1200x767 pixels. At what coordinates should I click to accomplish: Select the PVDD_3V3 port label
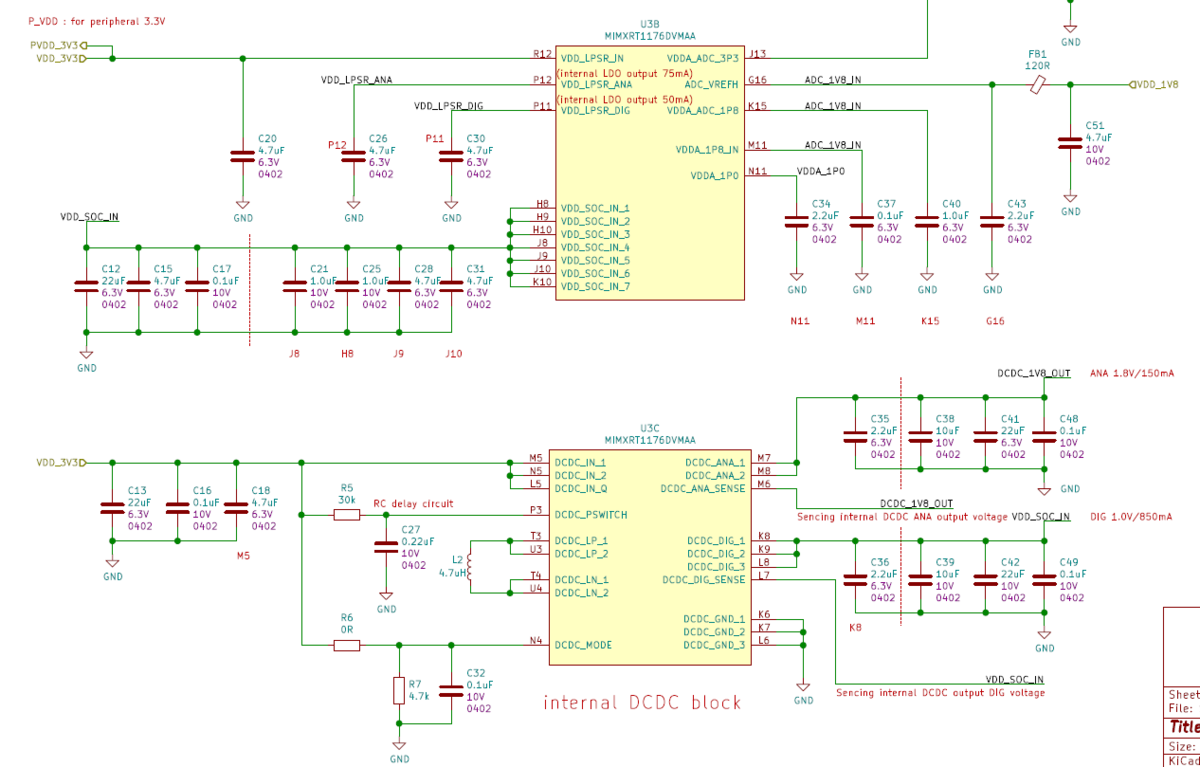click(x=56, y=45)
